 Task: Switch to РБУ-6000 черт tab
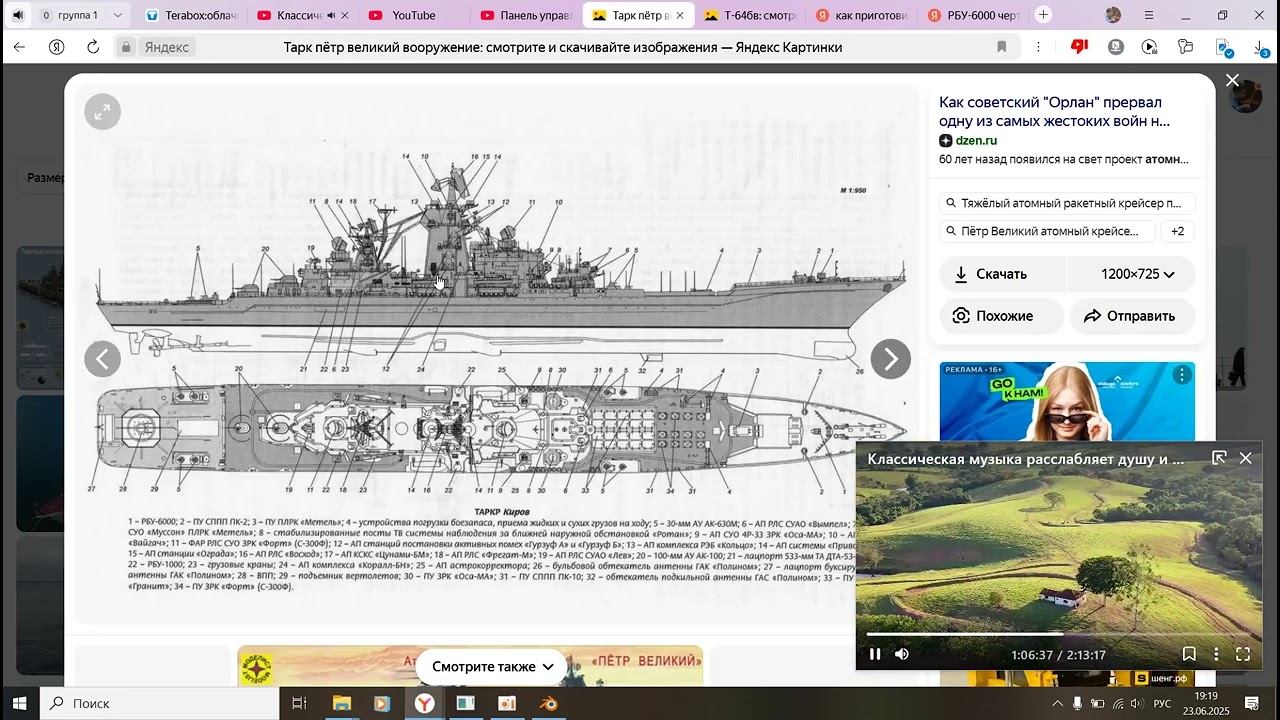coord(972,15)
